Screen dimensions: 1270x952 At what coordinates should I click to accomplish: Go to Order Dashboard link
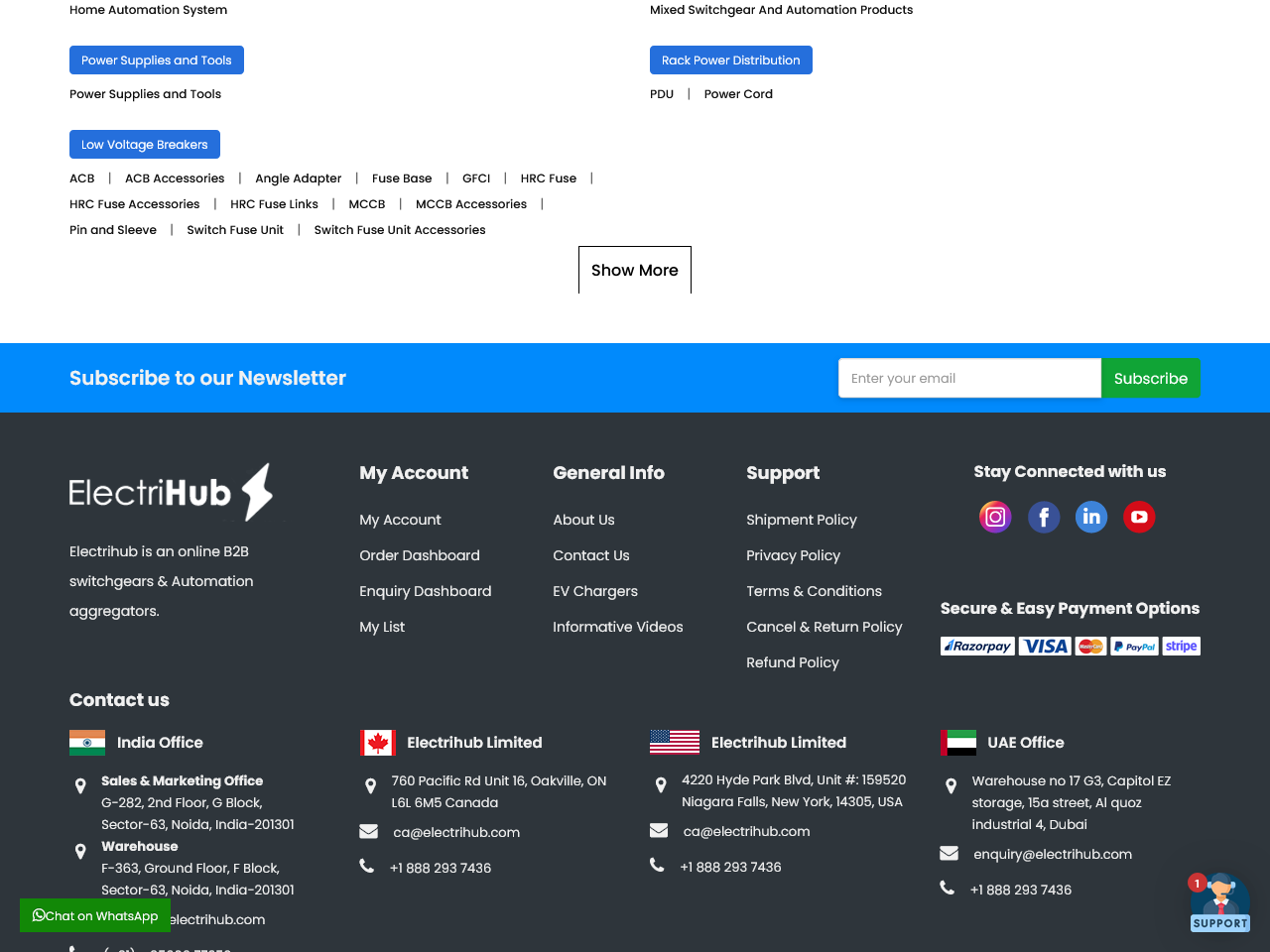[420, 555]
